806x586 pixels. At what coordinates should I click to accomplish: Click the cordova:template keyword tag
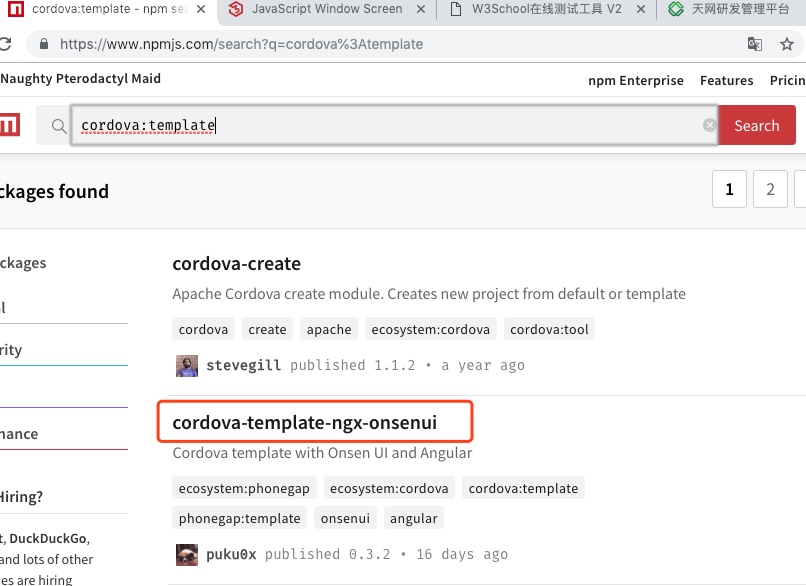point(523,488)
